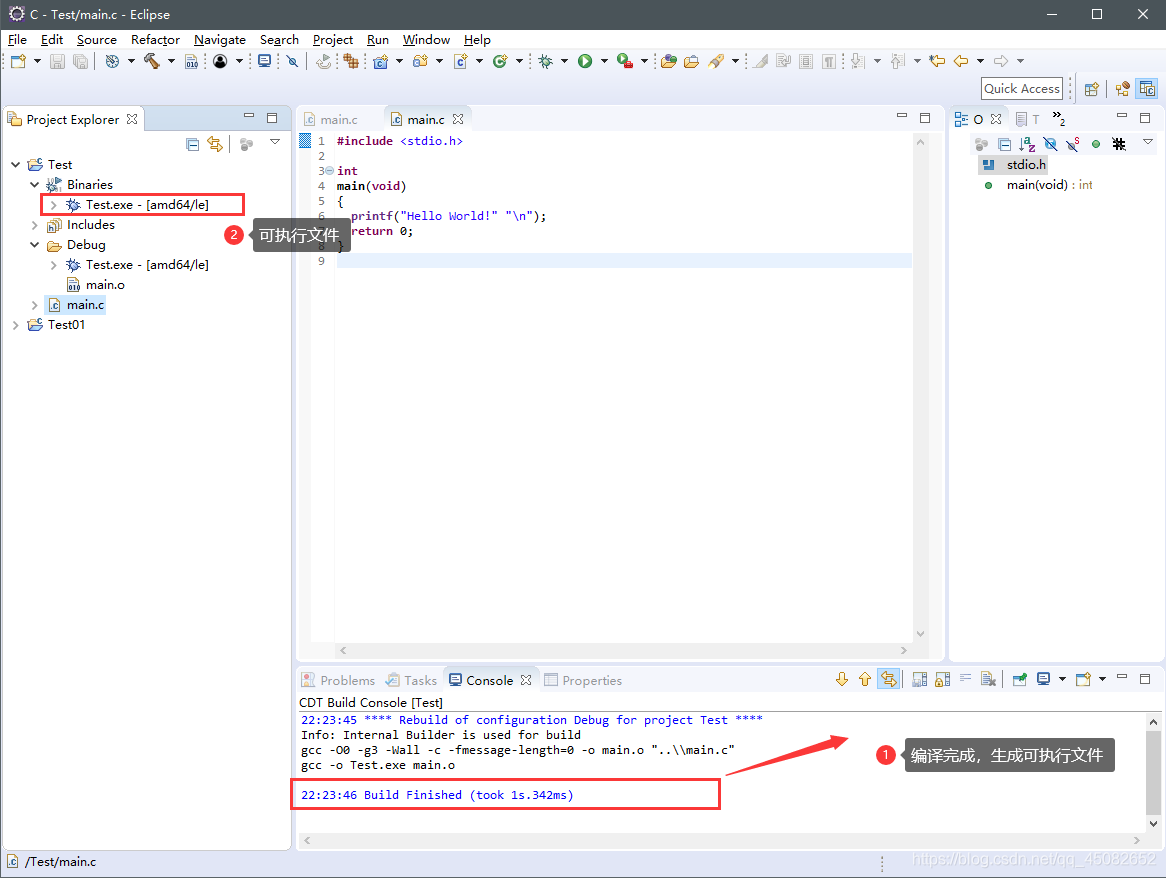Click the Clear Console icon

pyautogui.click(x=988, y=680)
